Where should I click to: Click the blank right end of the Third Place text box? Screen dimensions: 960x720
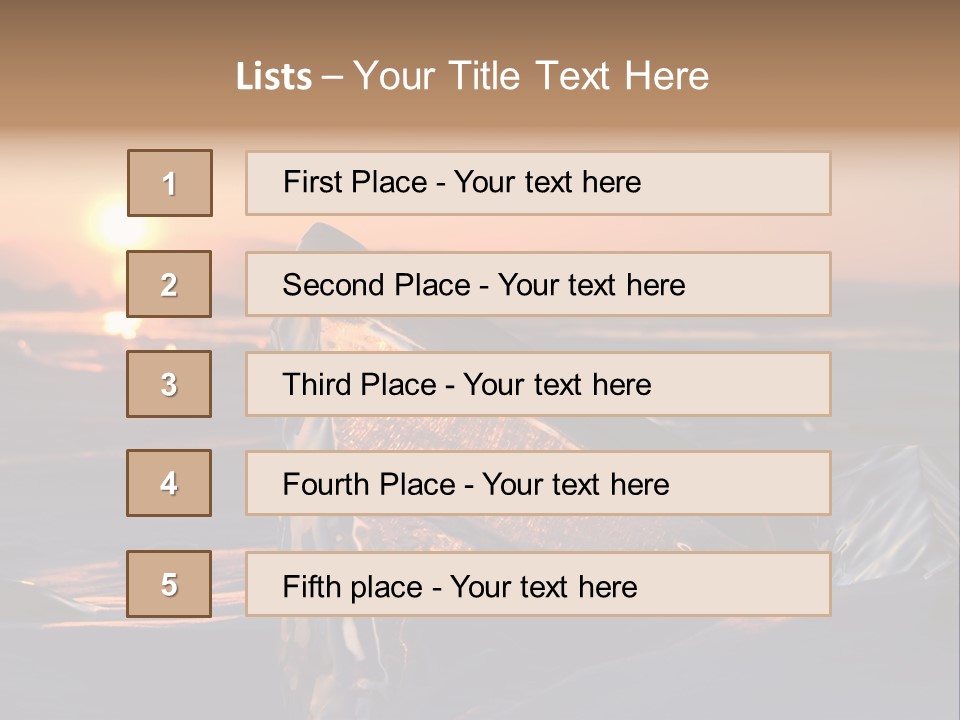760,384
